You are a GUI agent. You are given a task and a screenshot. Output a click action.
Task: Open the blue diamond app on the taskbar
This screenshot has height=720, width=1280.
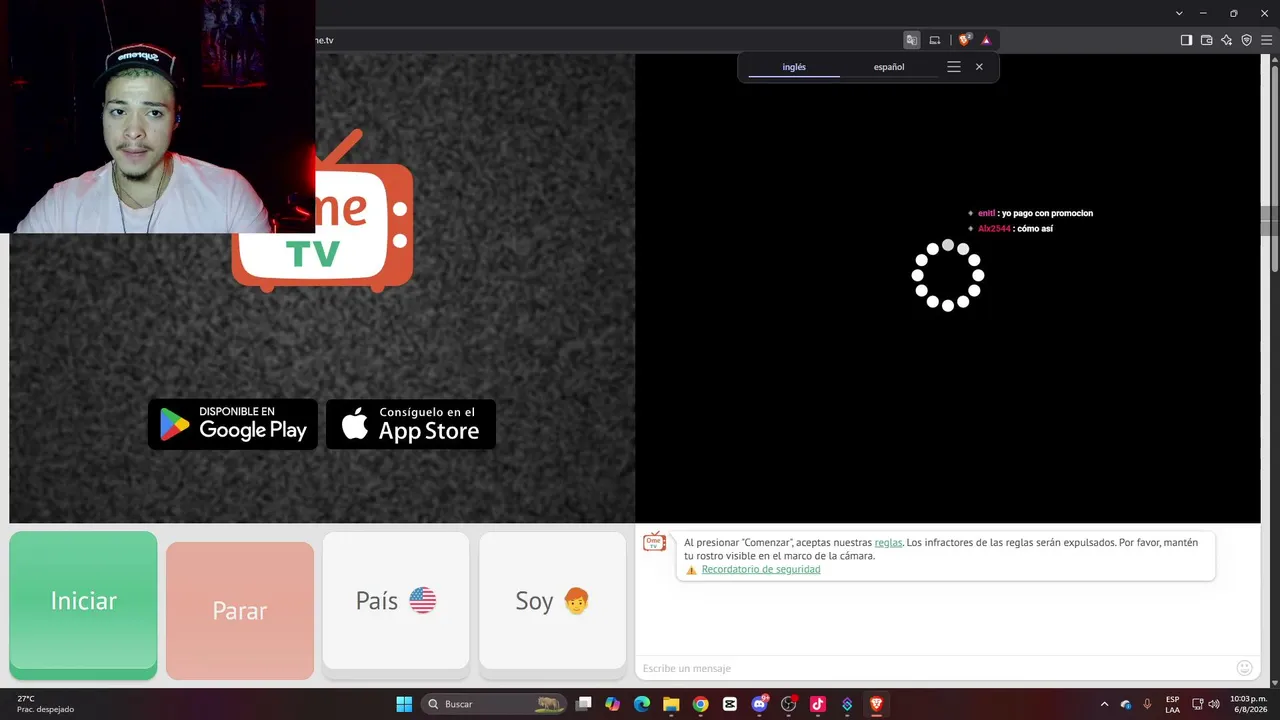[847, 704]
